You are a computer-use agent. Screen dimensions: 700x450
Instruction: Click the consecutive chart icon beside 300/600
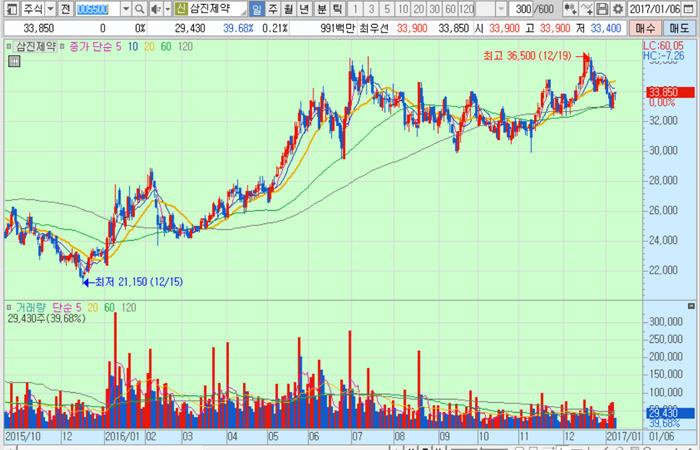(x=570, y=9)
